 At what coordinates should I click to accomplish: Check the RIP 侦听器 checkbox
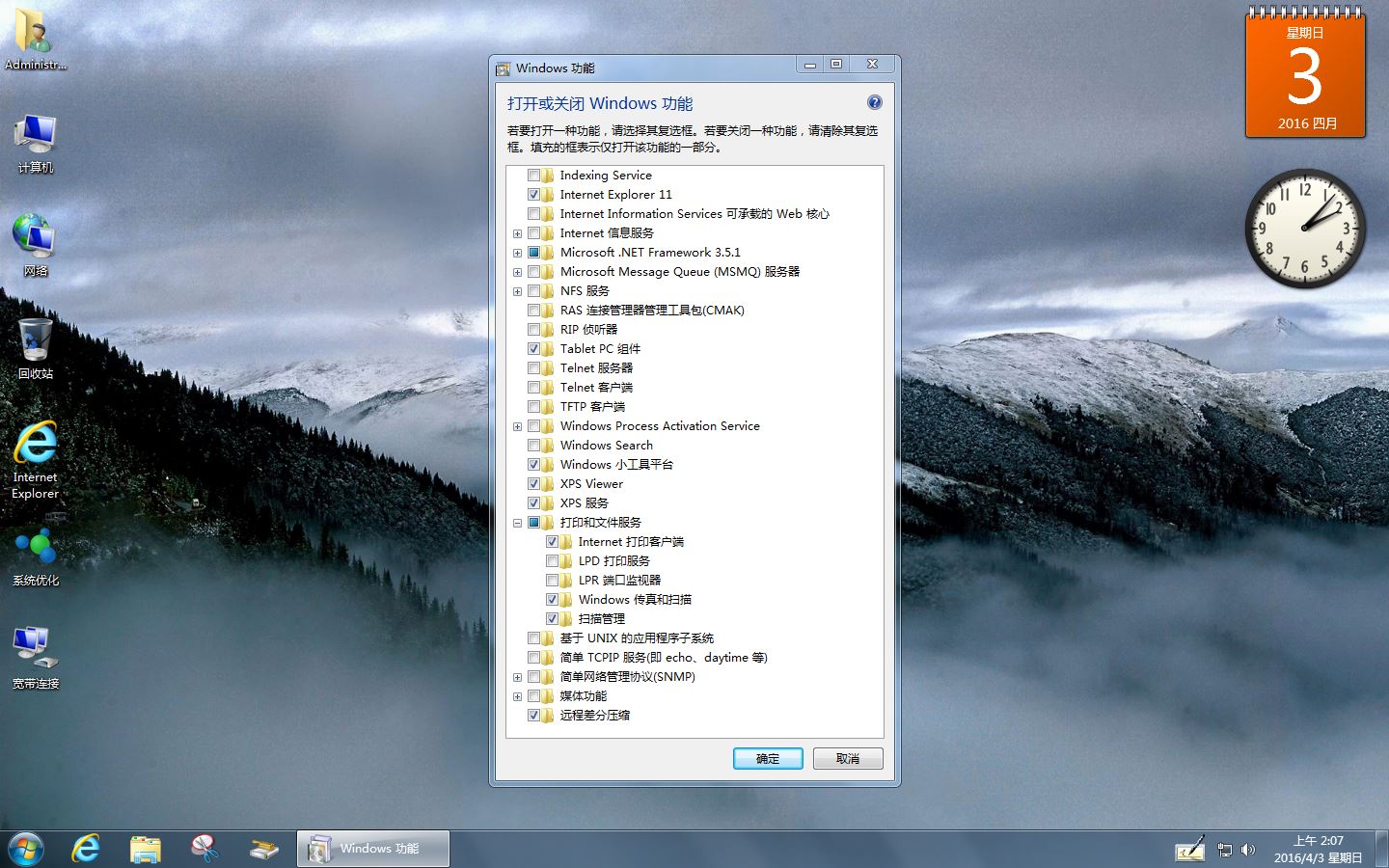tap(533, 329)
